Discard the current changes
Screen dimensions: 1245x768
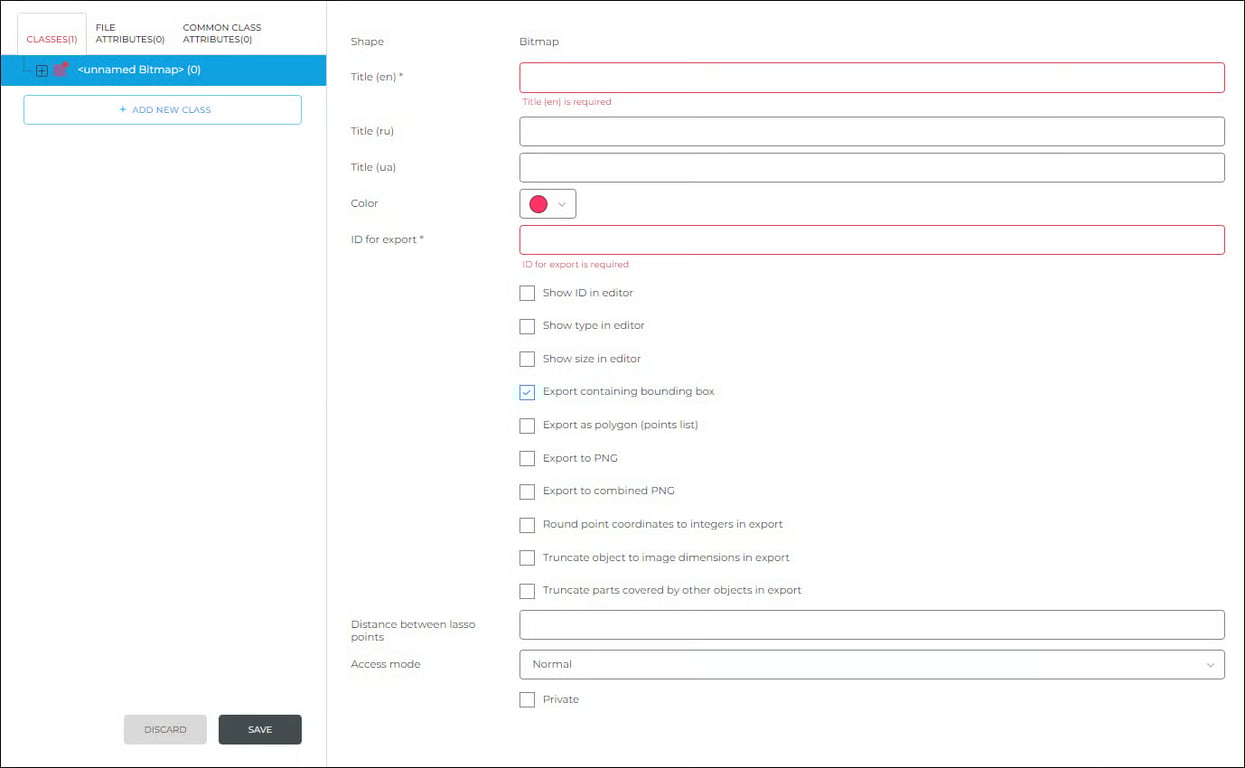(165, 729)
